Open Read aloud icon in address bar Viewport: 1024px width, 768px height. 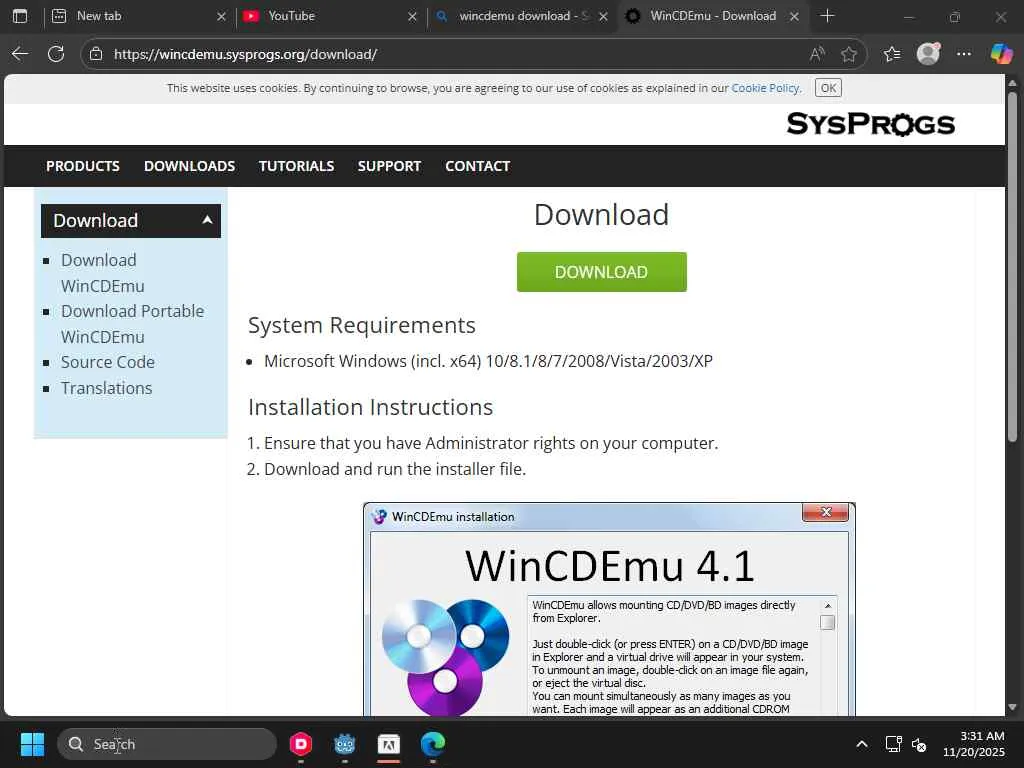pos(817,54)
